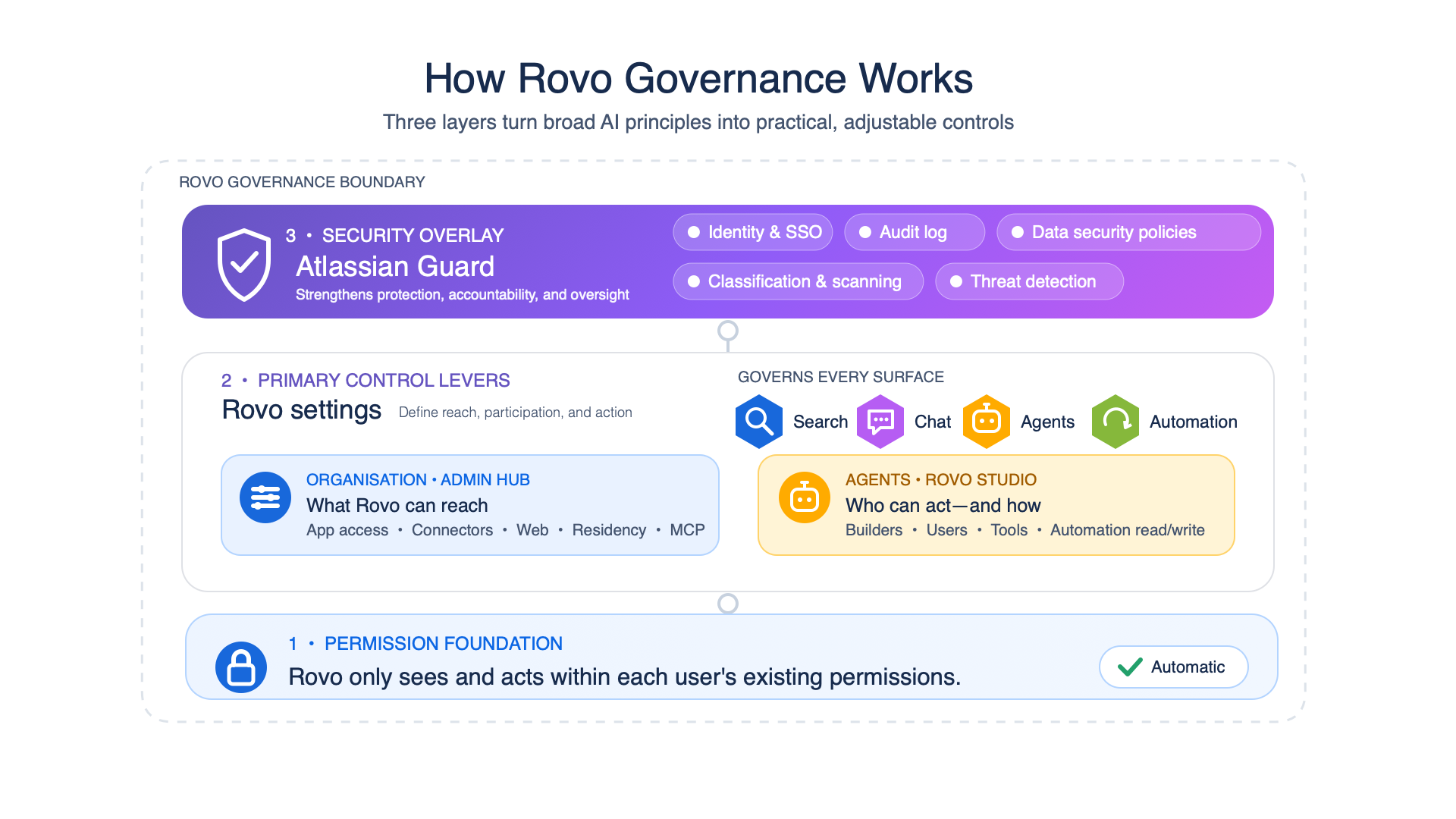Click 'Connectors' in the Admin Hub card
This screenshot has width=1456, height=819.
click(x=452, y=530)
